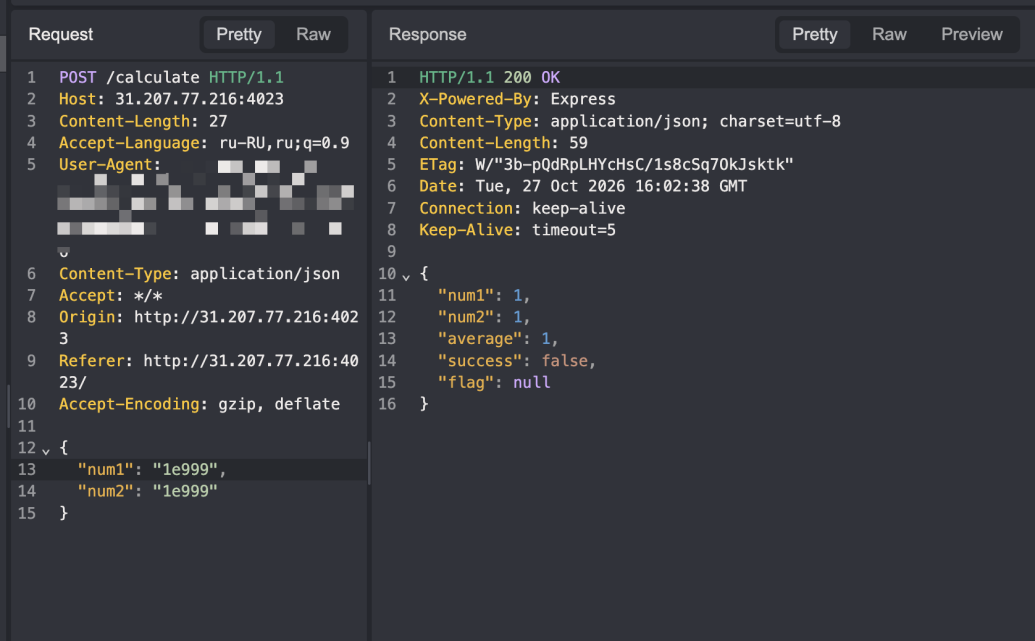
Task: Collapse request JSON body chevron
Action: click(x=46, y=451)
